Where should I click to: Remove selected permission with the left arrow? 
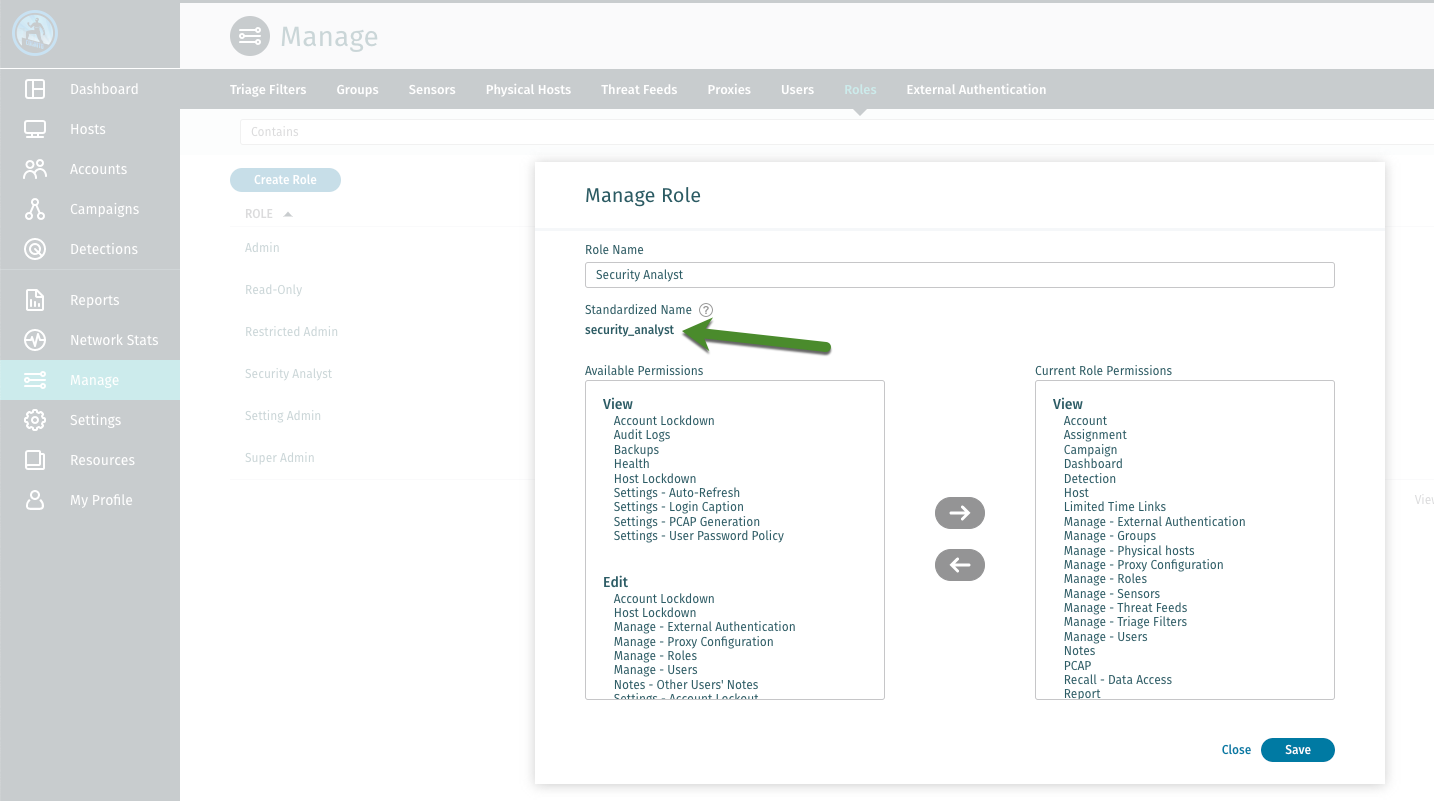pyautogui.click(x=959, y=565)
